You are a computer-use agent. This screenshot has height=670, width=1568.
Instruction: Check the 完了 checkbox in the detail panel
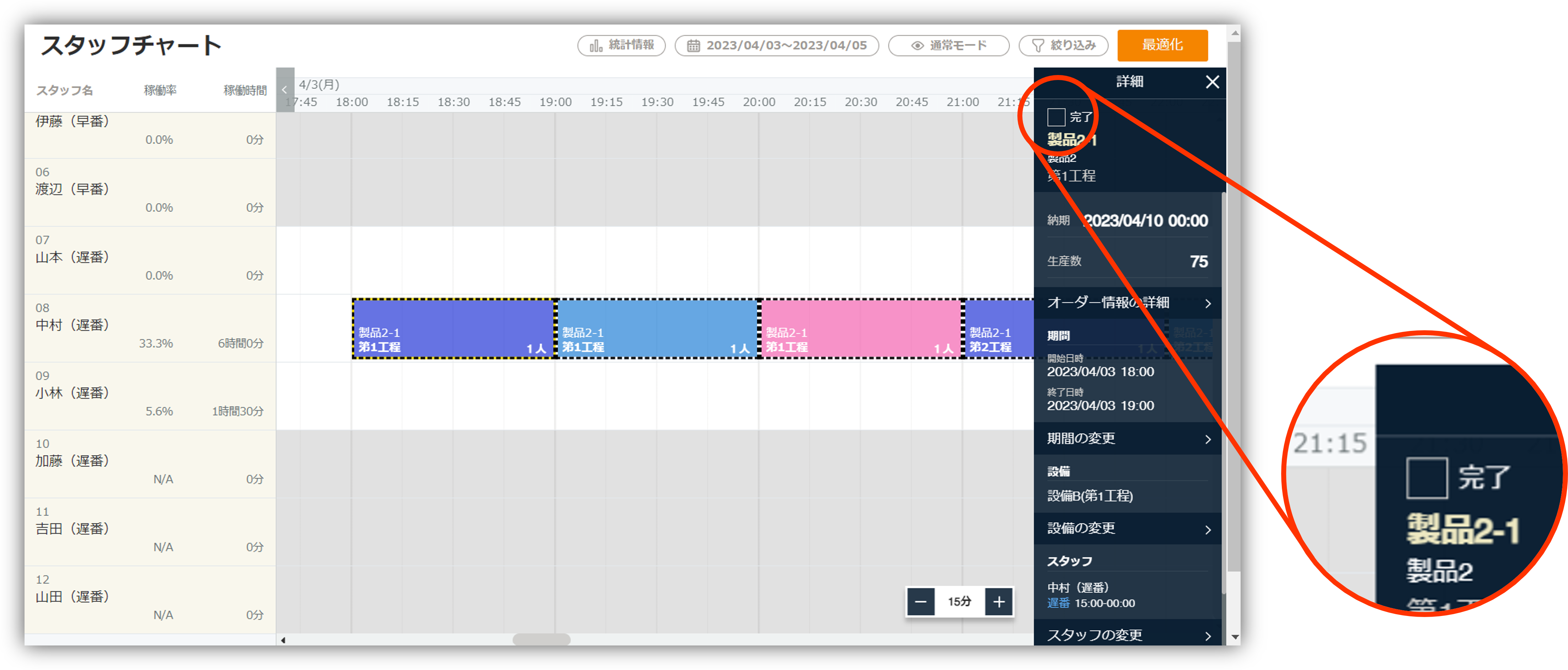click(x=1056, y=117)
